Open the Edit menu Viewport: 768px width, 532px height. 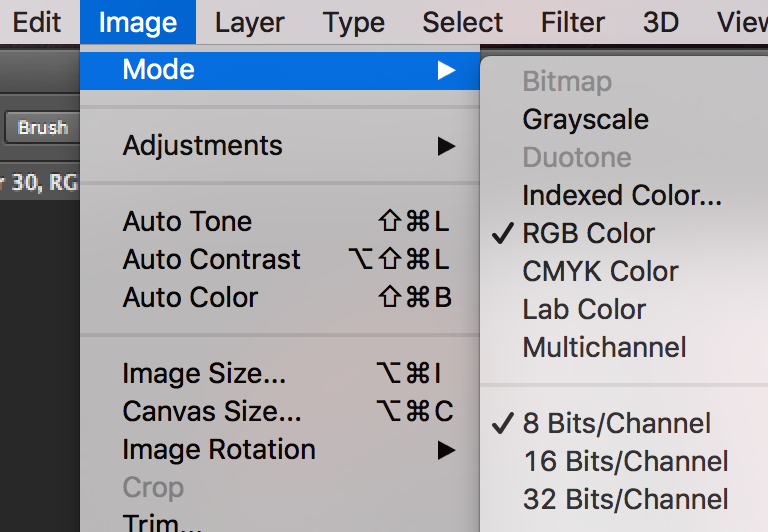37,22
